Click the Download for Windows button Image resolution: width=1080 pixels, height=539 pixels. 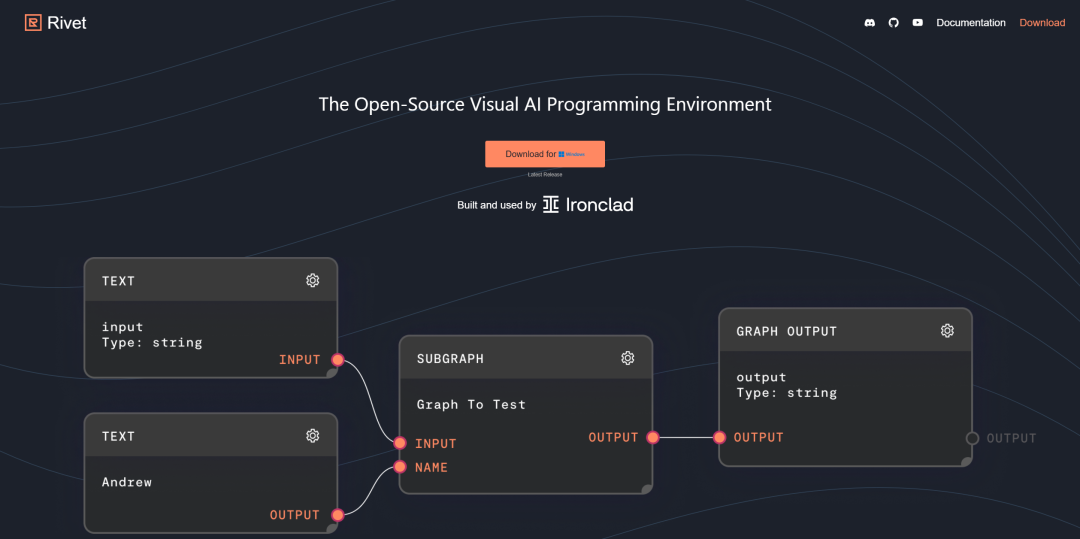pyautogui.click(x=545, y=154)
